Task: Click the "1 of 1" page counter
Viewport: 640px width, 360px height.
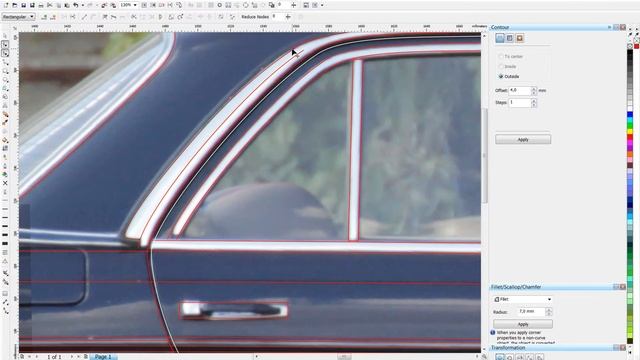Action: 54,357
